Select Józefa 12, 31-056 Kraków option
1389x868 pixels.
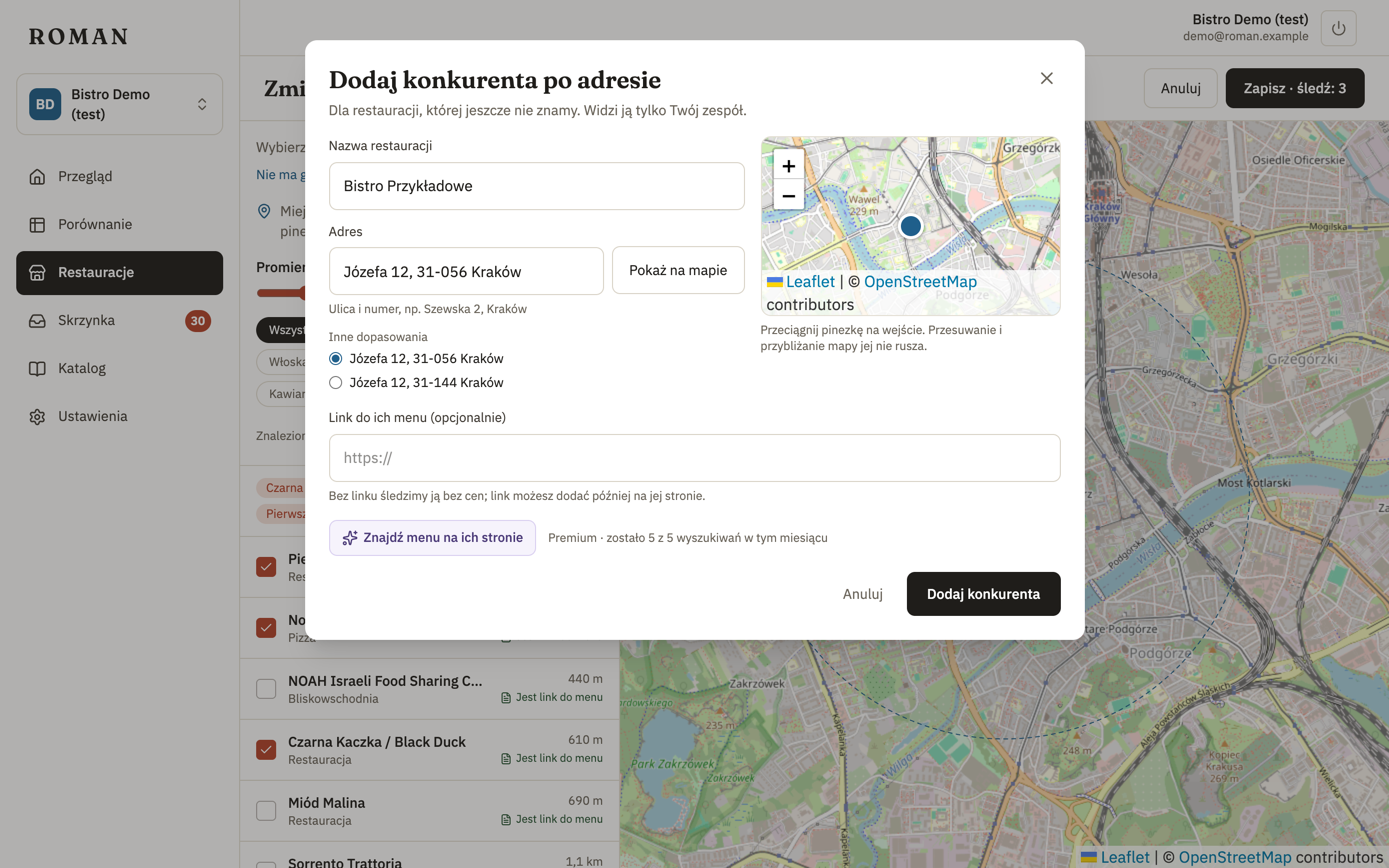pos(336,358)
